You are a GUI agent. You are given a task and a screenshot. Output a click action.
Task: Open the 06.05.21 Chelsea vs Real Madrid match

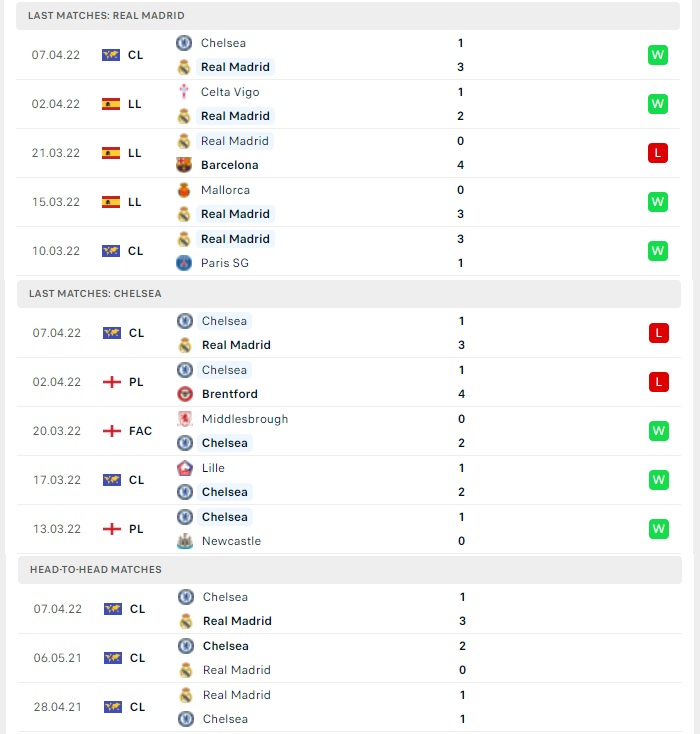pos(350,658)
